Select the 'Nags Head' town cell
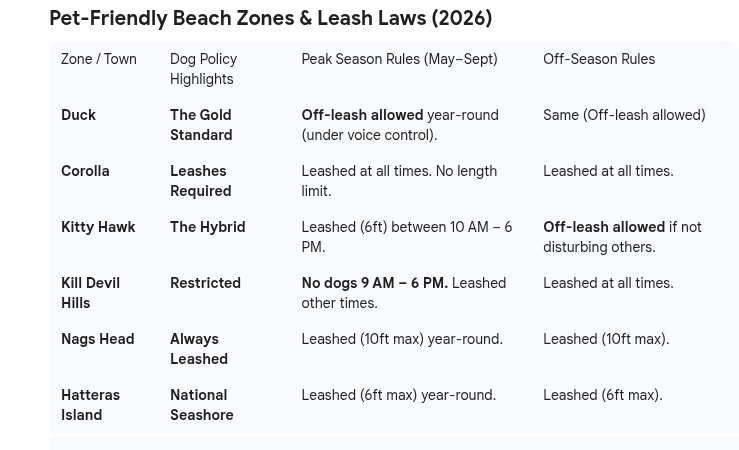The width and height of the screenshot is (739, 450). tap(98, 339)
